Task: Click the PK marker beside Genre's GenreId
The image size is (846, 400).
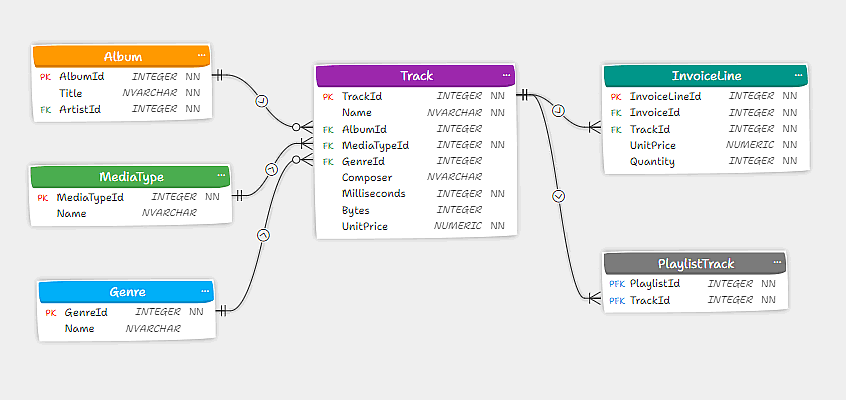Action: (x=51, y=313)
